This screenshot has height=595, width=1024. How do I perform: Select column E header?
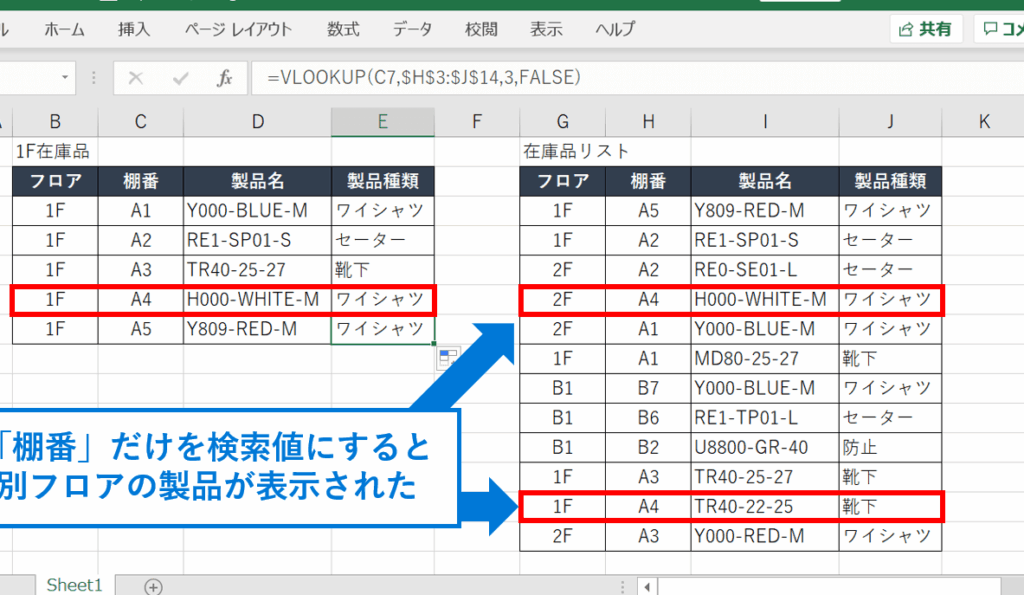click(382, 122)
